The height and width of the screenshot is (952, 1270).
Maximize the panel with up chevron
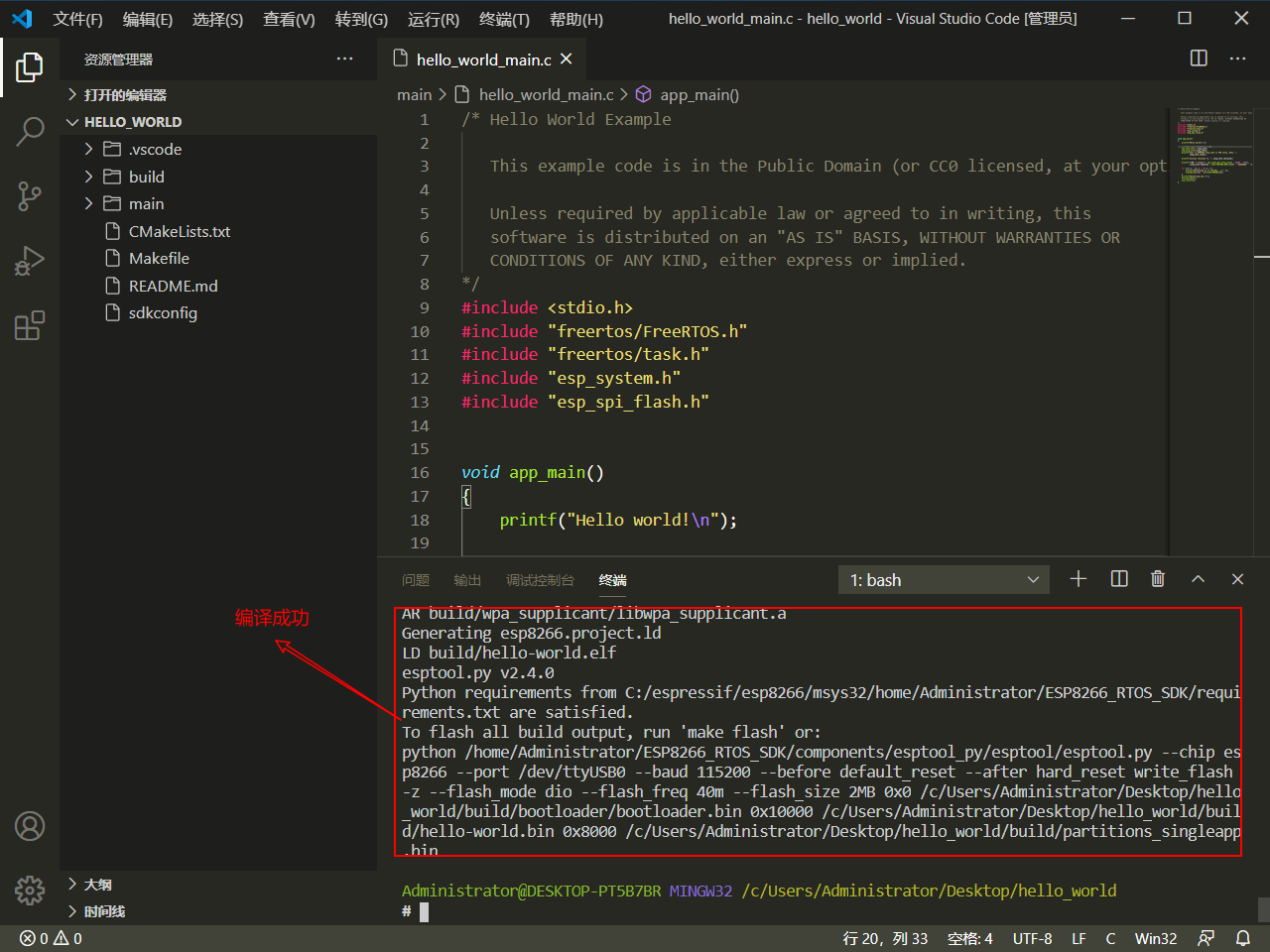1198,579
